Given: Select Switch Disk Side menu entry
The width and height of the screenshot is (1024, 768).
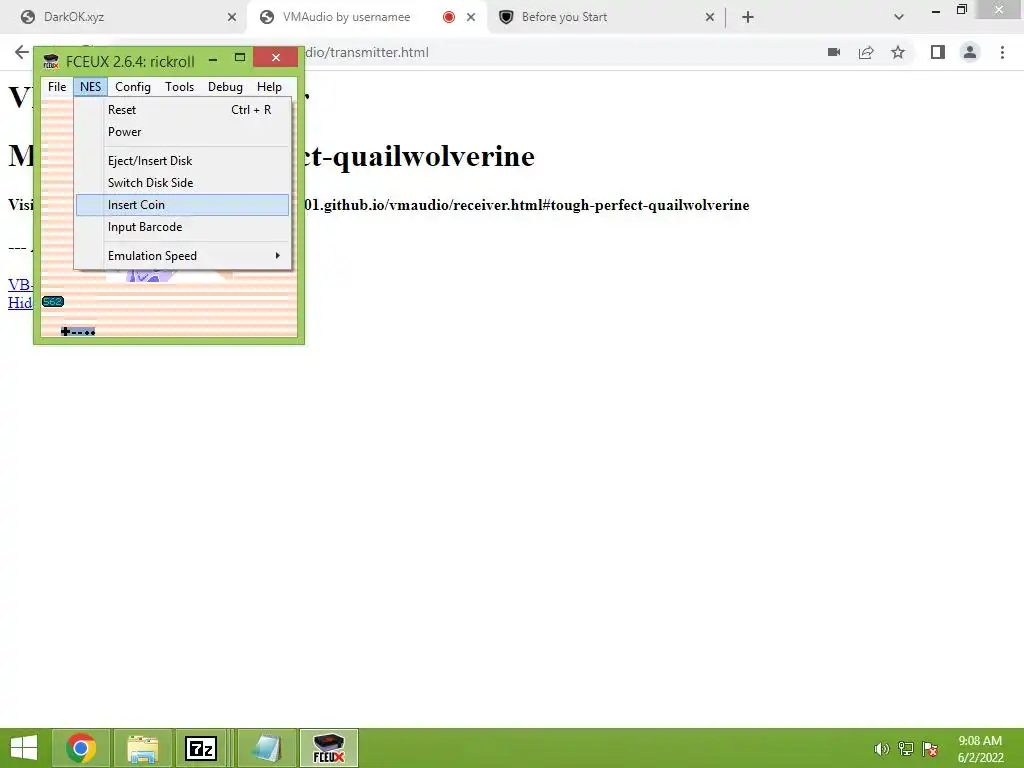Looking at the screenshot, I should pos(182,183).
